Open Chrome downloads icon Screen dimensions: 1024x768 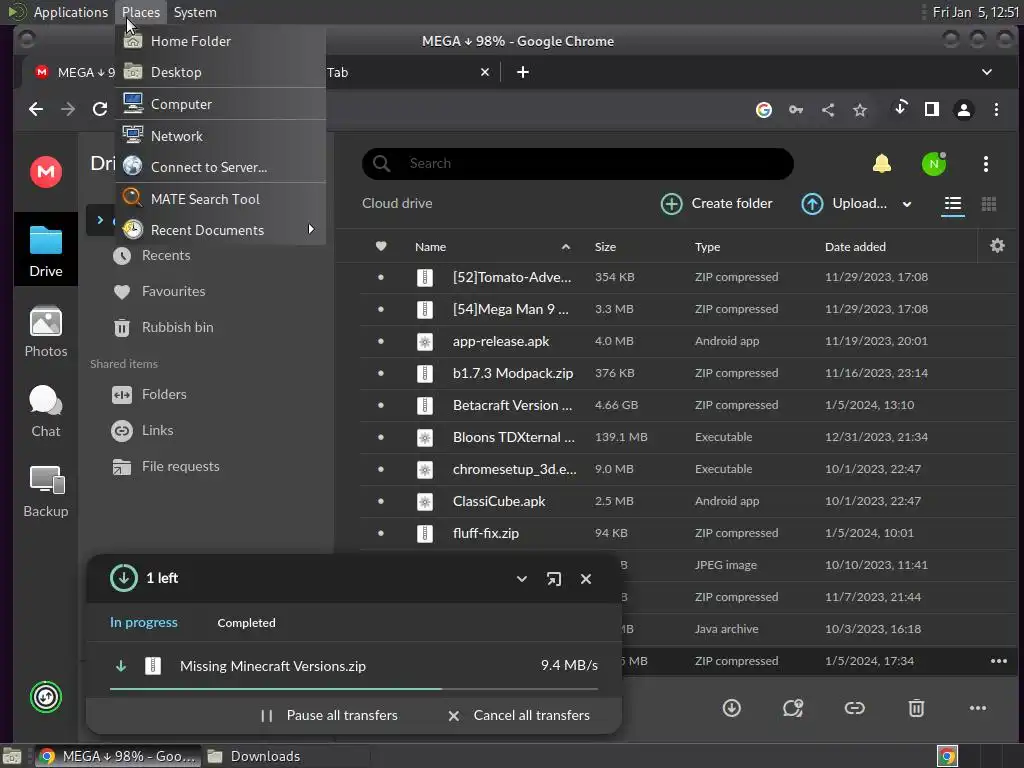[x=901, y=108]
